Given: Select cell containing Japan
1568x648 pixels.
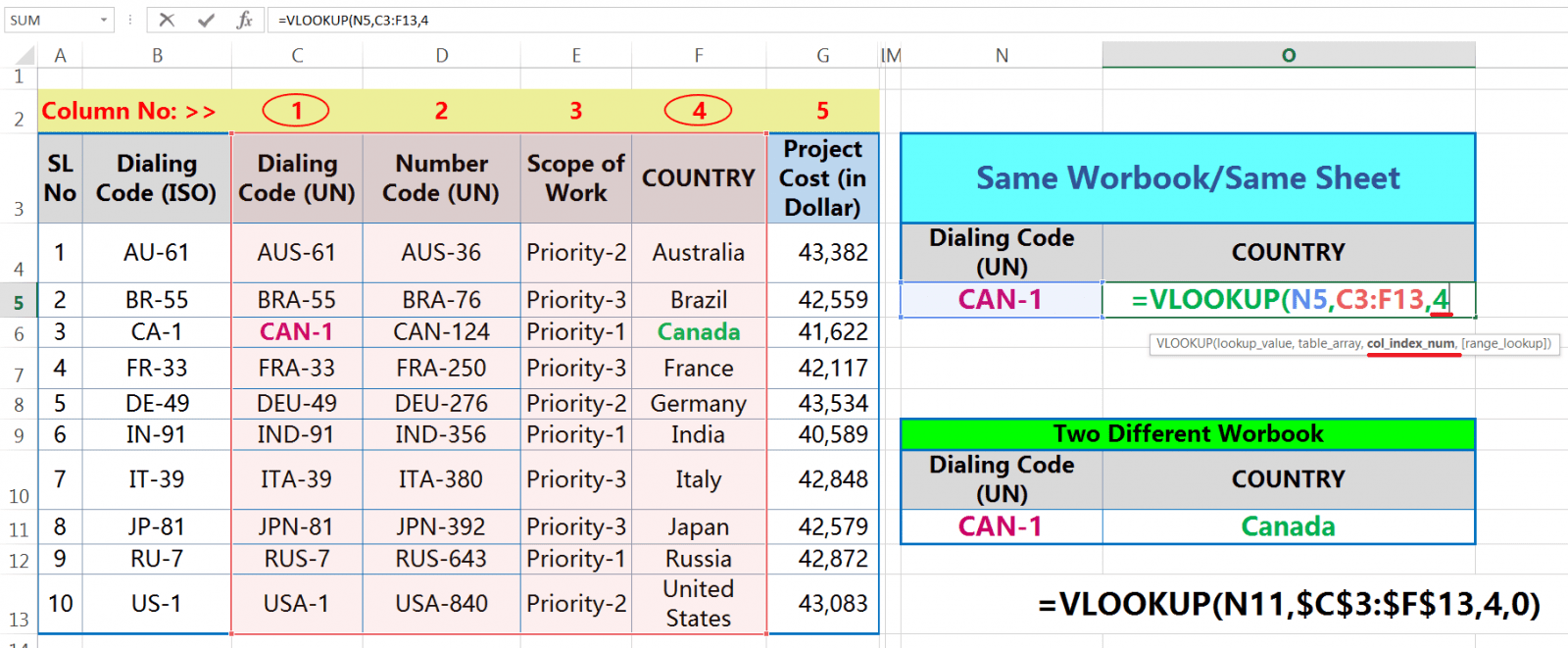Looking at the screenshot, I should click(x=699, y=527).
